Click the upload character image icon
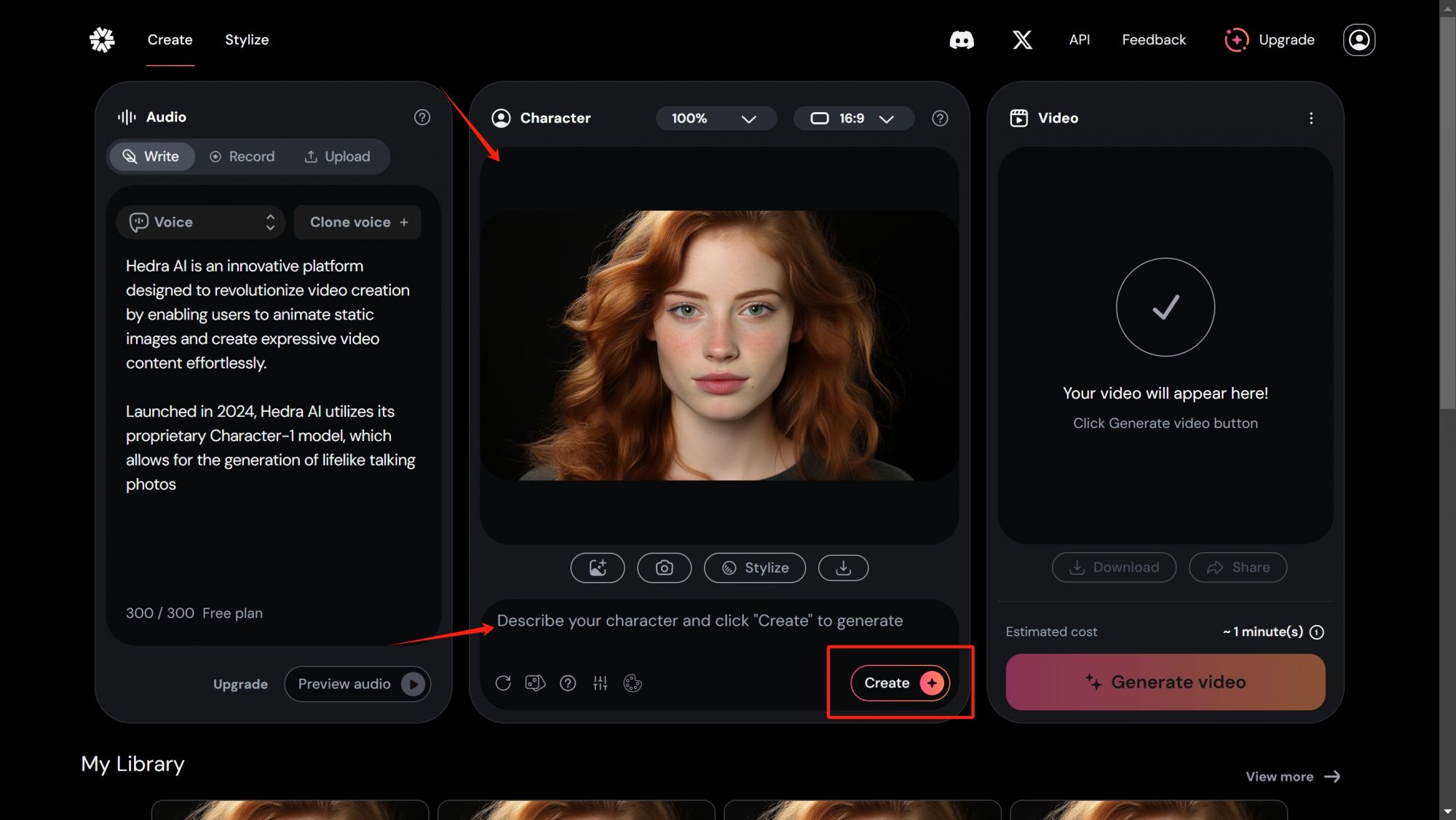1456x820 pixels. (597, 568)
